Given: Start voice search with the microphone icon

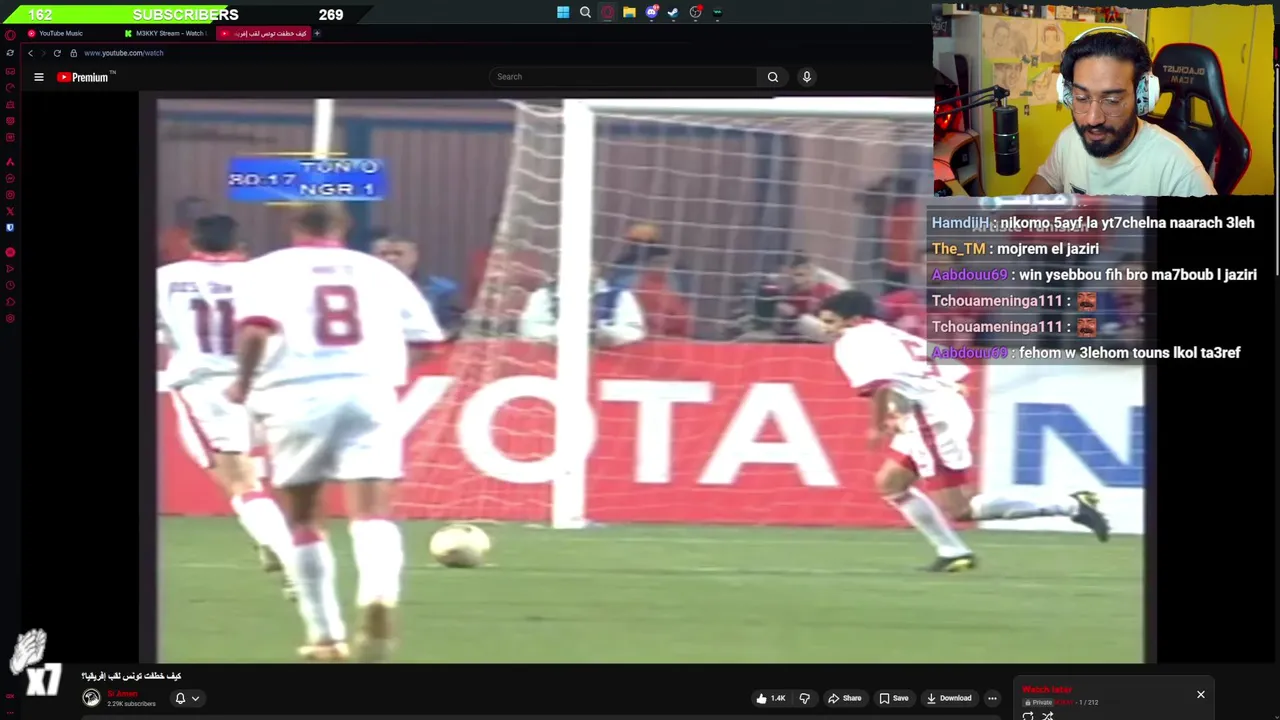Looking at the screenshot, I should (807, 77).
